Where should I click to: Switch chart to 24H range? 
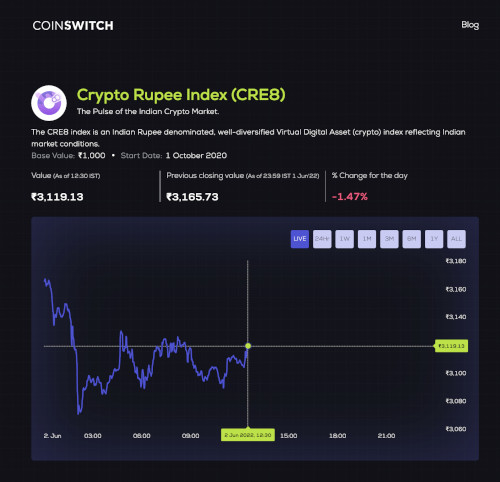tap(322, 239)
